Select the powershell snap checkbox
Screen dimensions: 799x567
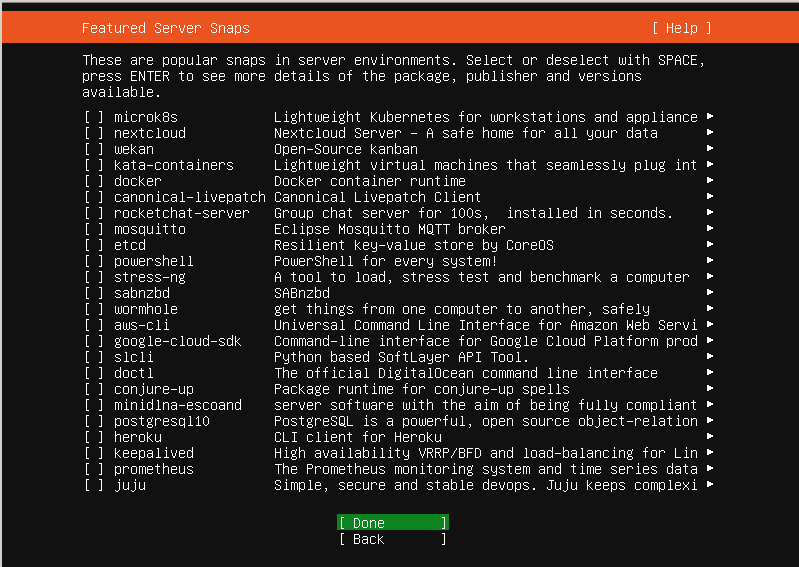(x=94, y=261)
